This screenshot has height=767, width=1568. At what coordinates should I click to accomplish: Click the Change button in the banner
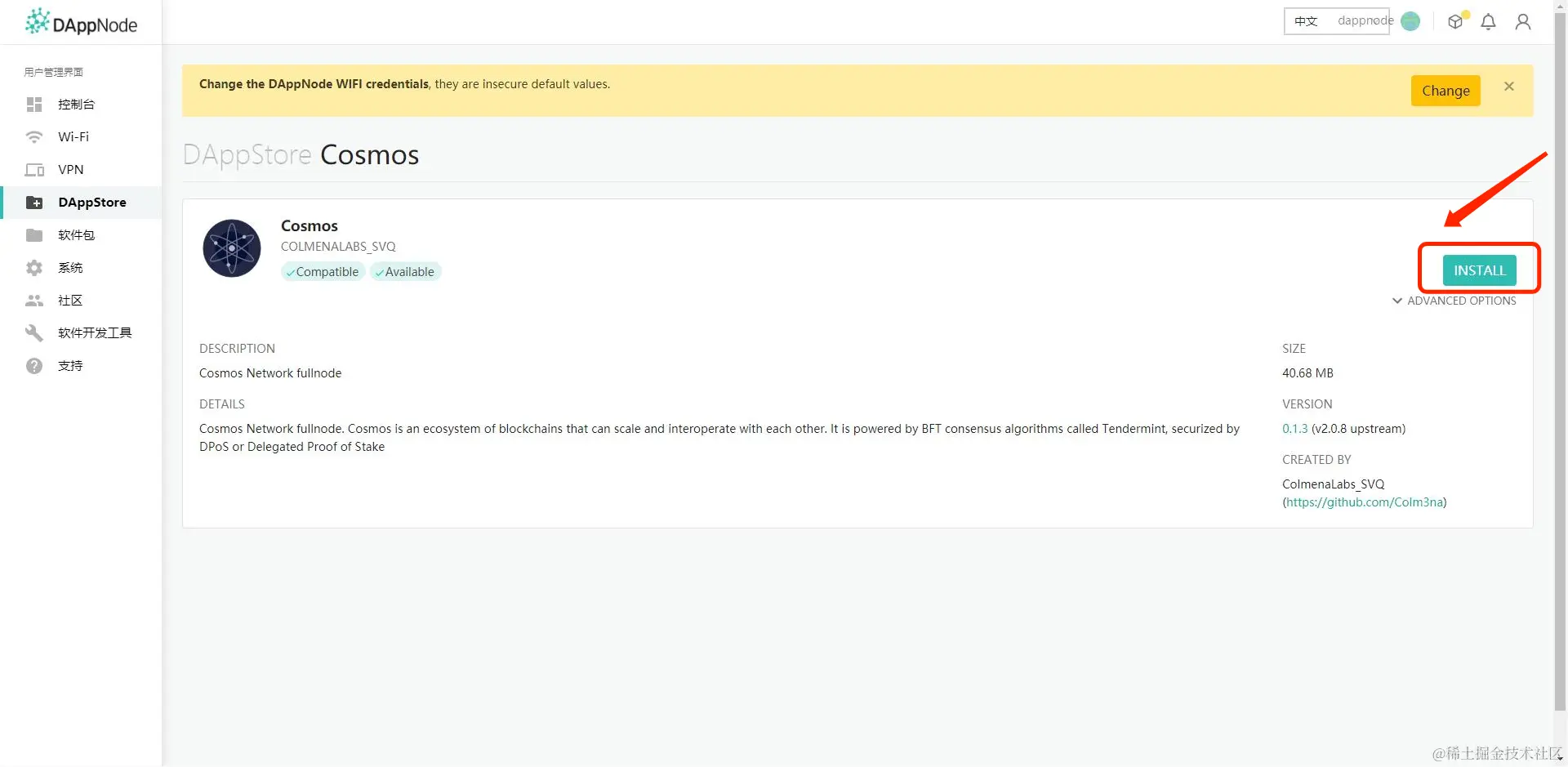pyautogui.click(x=1445, y=91)
